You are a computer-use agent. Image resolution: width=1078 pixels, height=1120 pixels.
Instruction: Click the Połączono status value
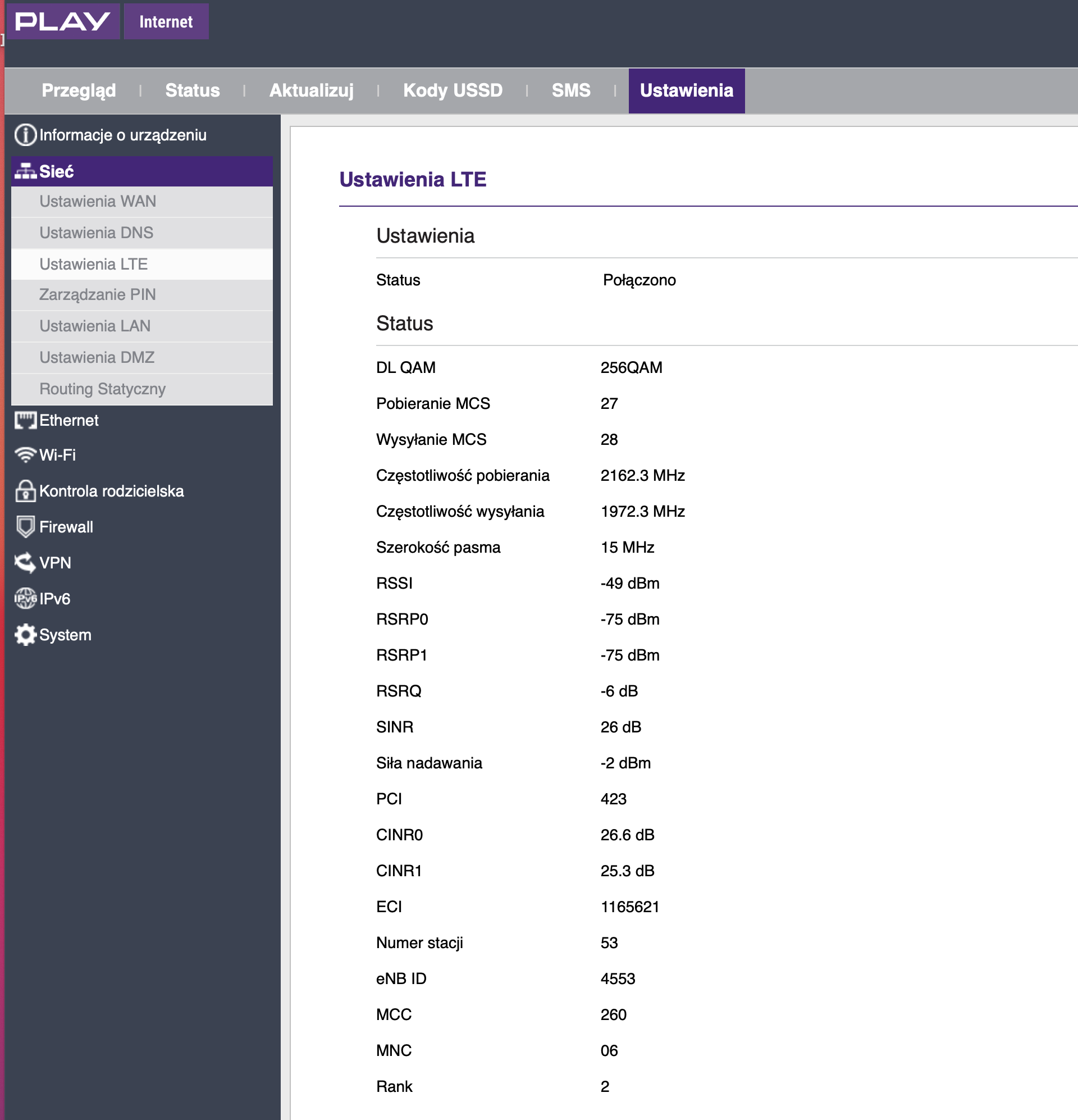pos(640,280)
